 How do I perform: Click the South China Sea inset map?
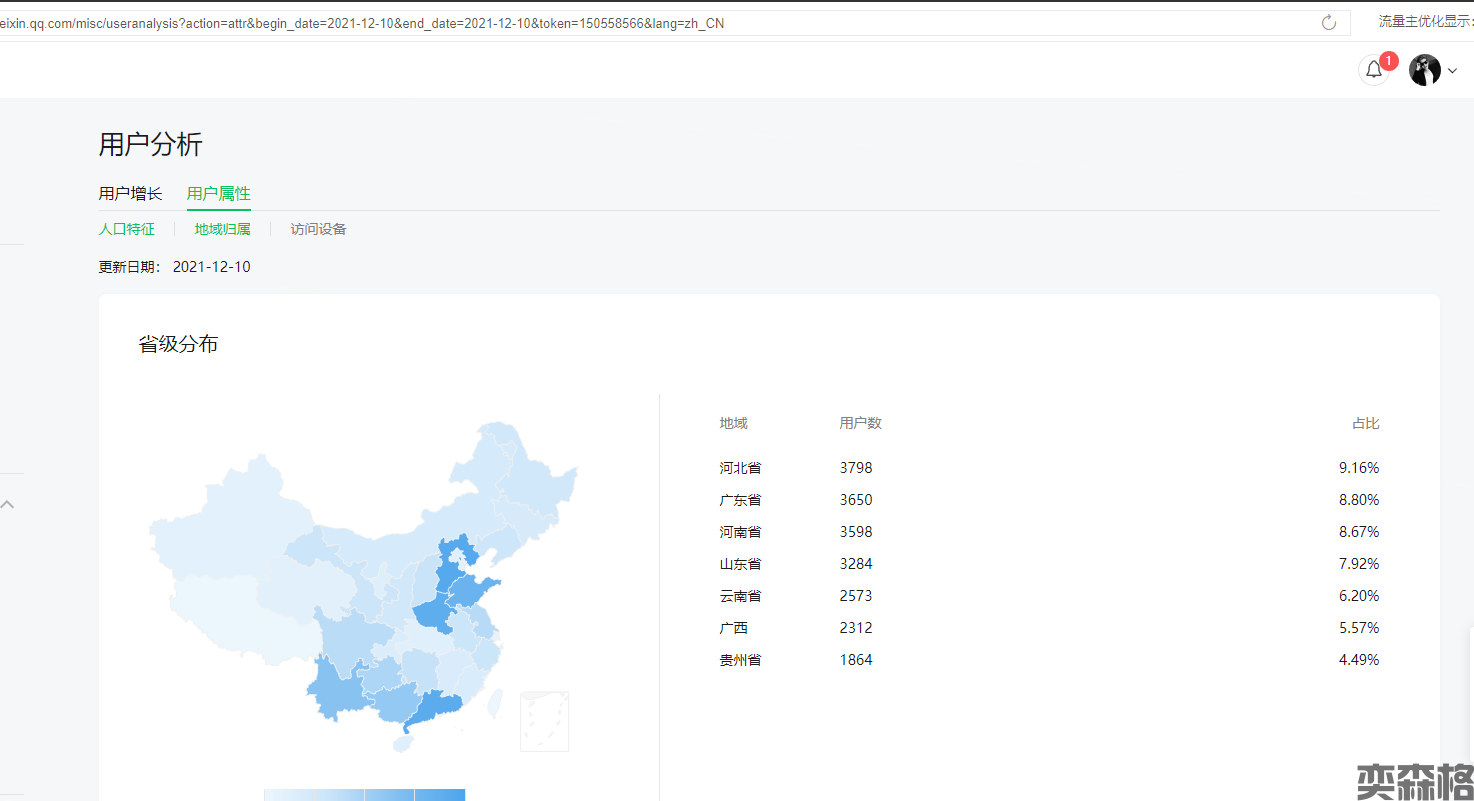[x=544, y=721]
